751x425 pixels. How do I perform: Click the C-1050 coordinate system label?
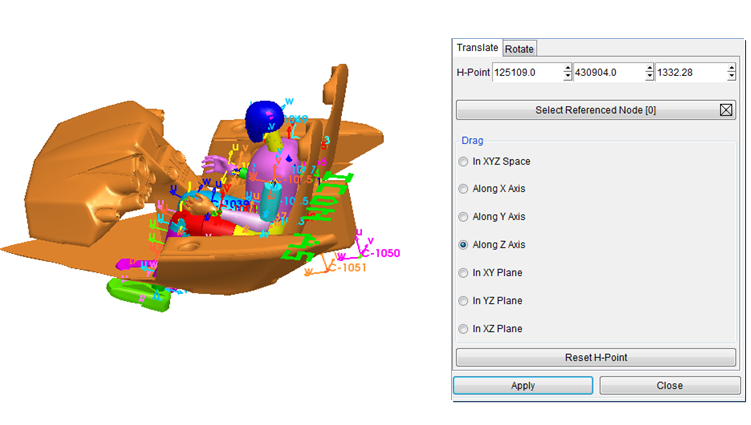tap(381, 253)
